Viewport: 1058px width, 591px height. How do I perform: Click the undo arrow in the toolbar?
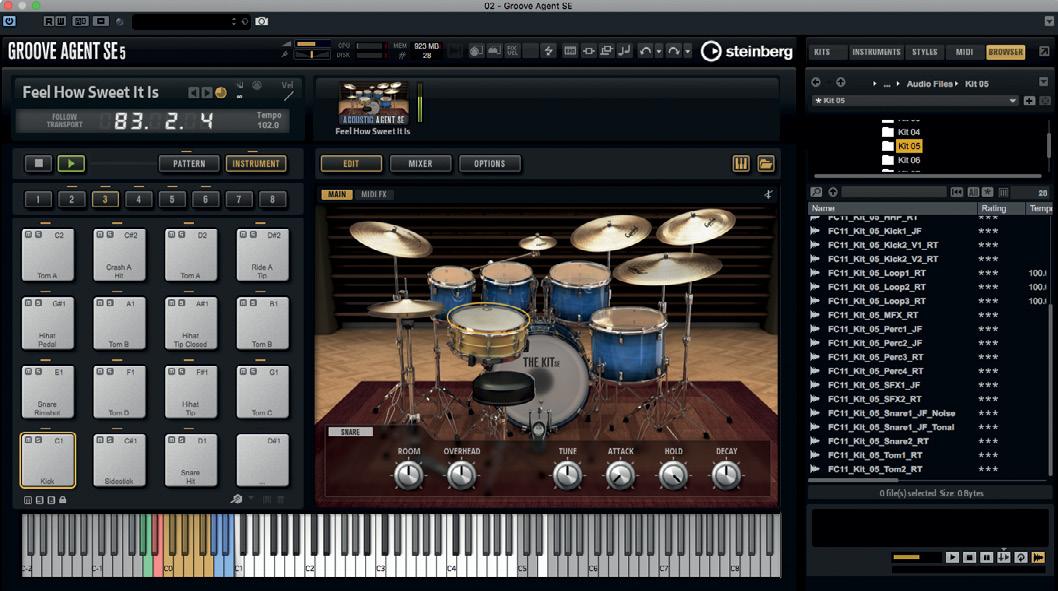[645, 51]
